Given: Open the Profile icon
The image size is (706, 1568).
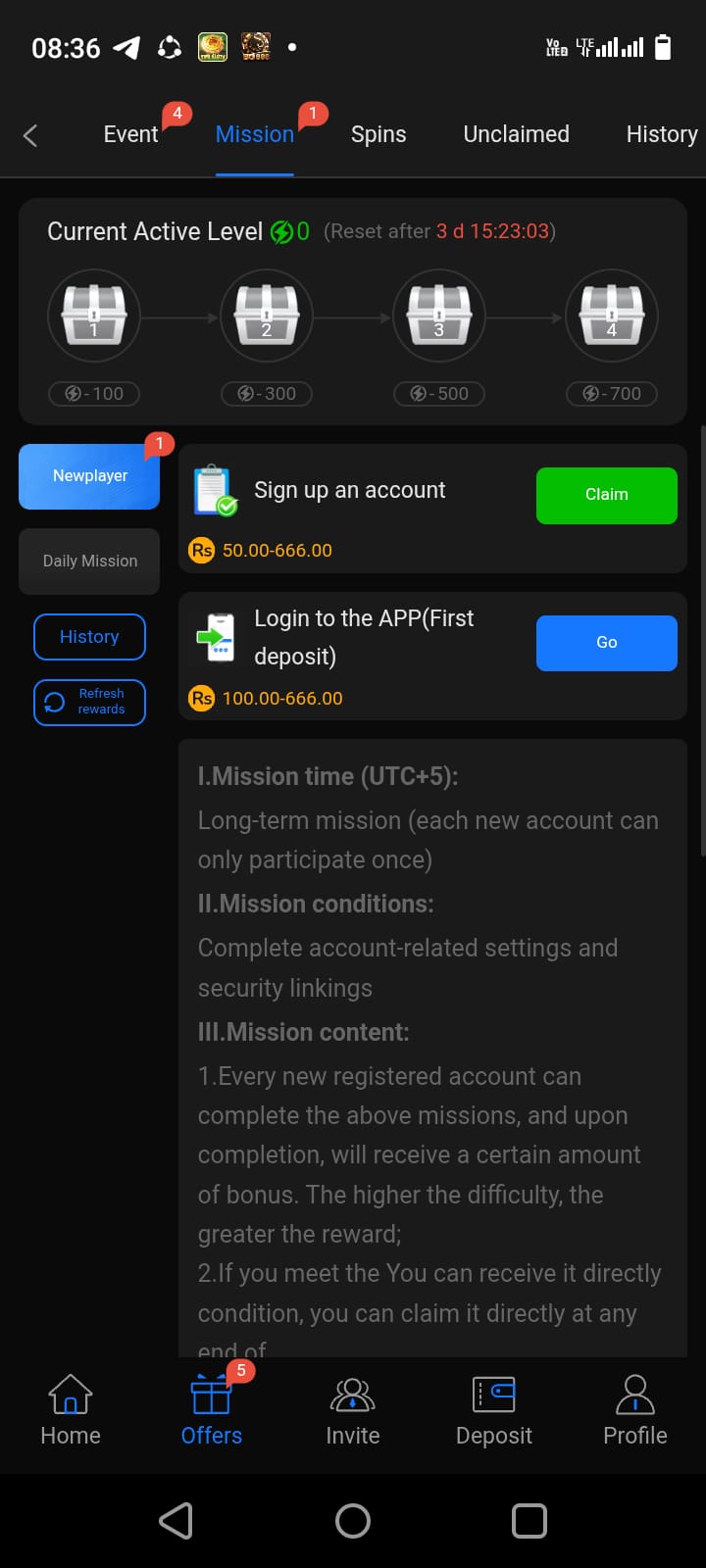Looking at the screenshot, I should point(635,1396).
